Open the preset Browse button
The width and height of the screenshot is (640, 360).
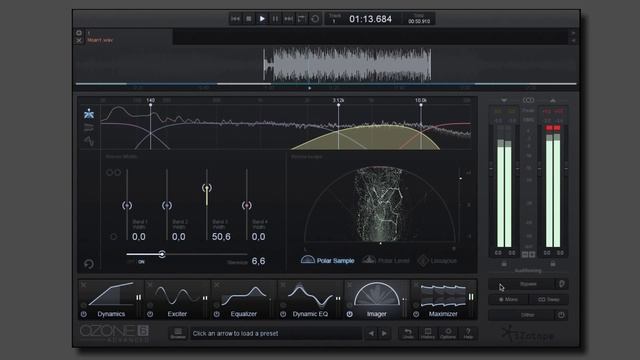pyautogui.click(x=178, y=333)
